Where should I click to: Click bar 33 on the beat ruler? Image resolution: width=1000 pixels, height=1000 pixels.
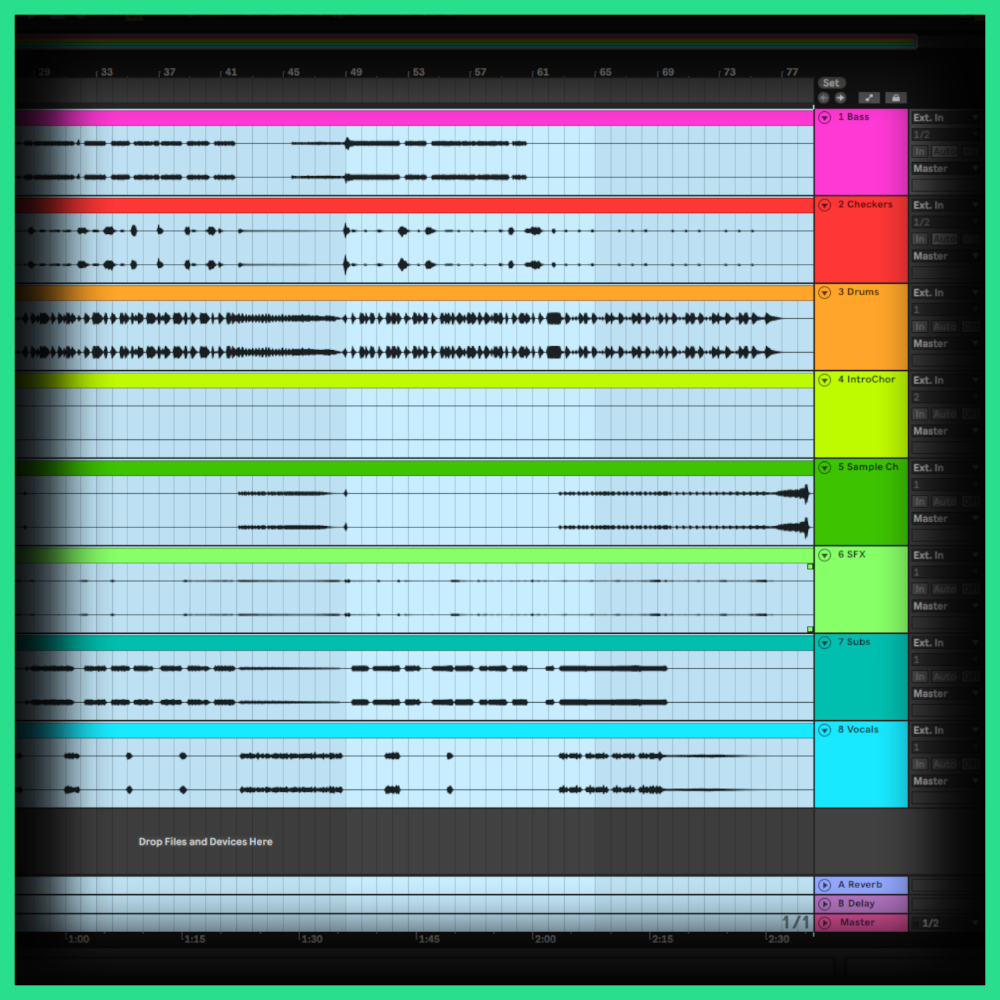[x=106, y=72]
